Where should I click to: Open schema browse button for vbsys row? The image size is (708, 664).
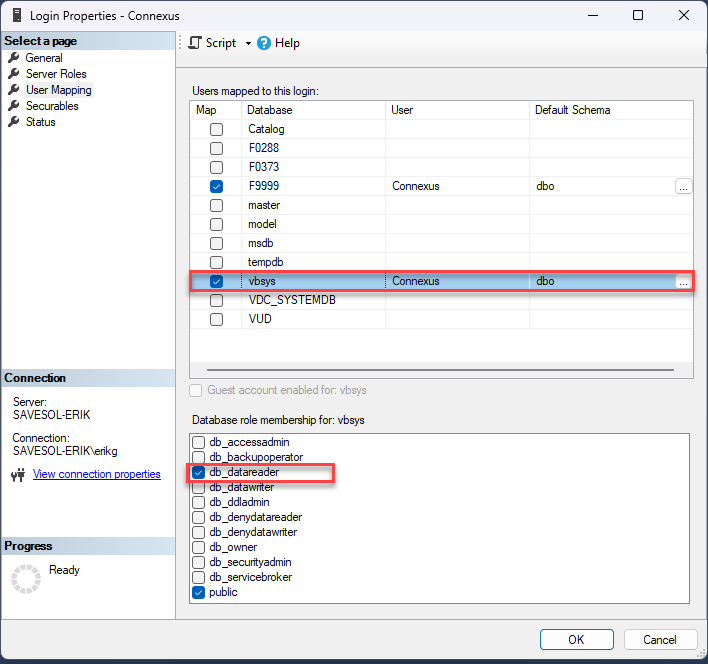coord(683,282)
